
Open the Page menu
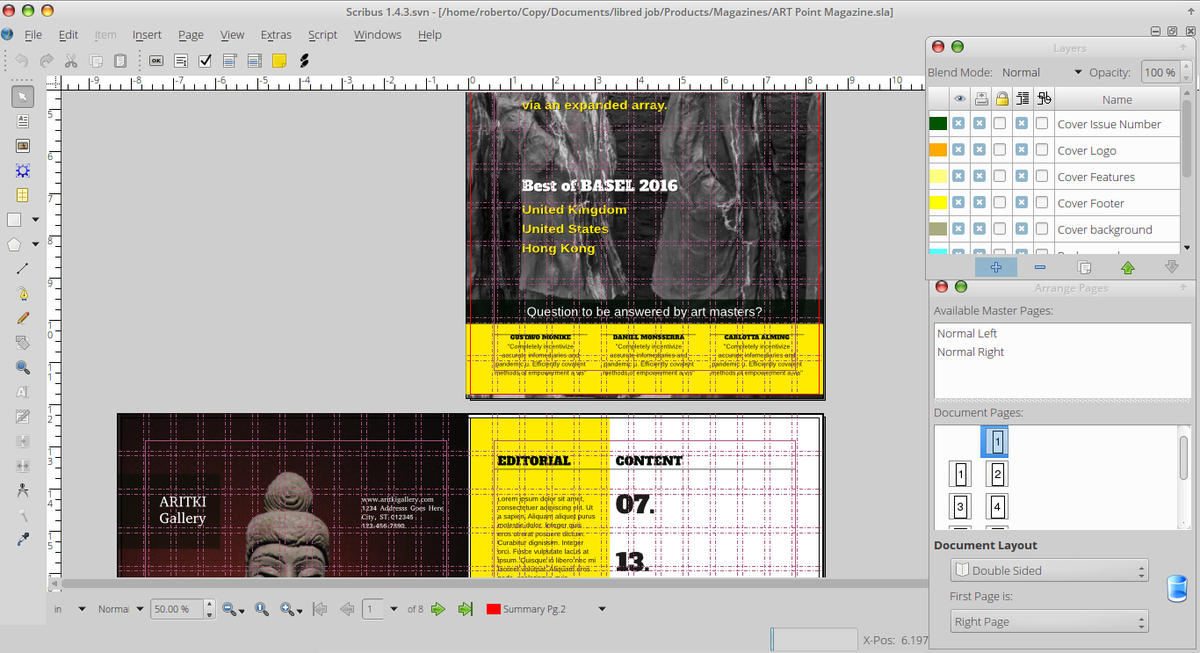191,34
